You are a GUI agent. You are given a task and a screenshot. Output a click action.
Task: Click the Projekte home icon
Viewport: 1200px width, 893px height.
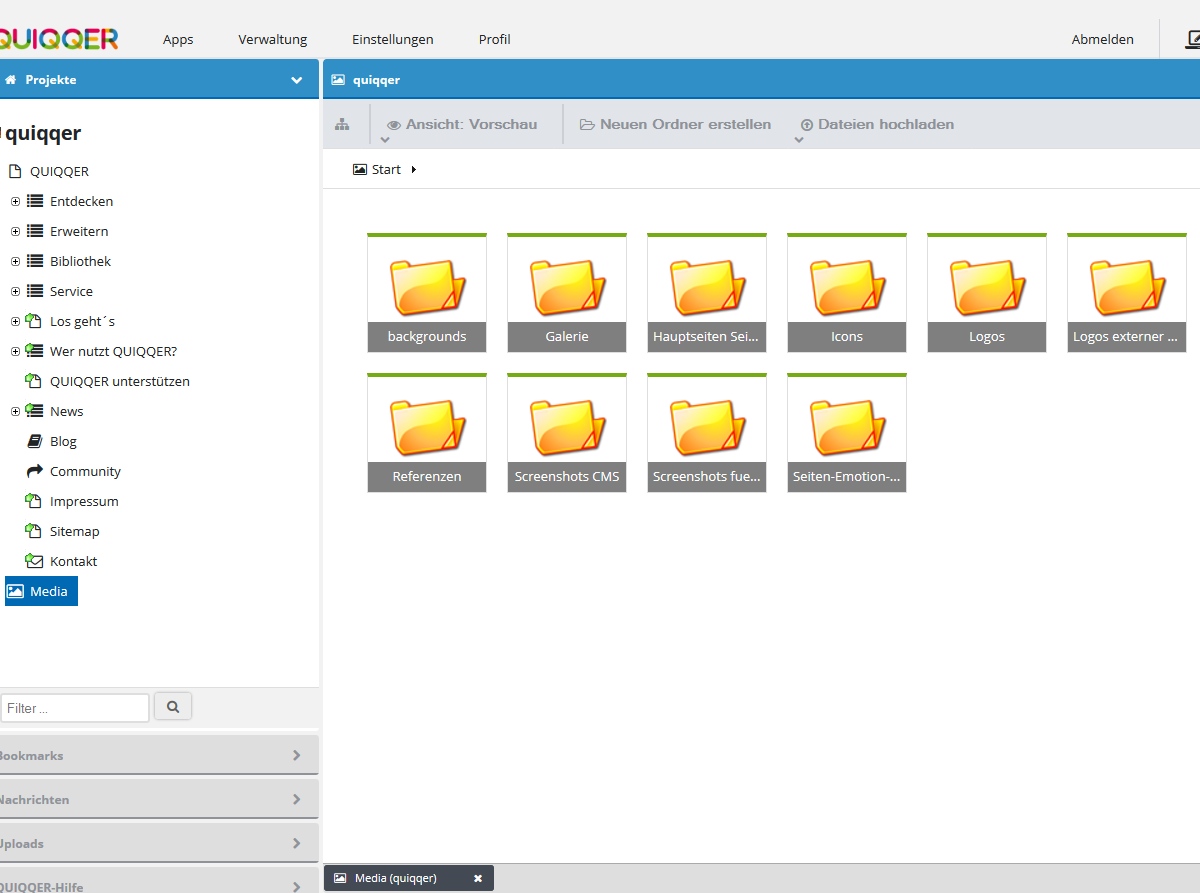click(11, 80)
